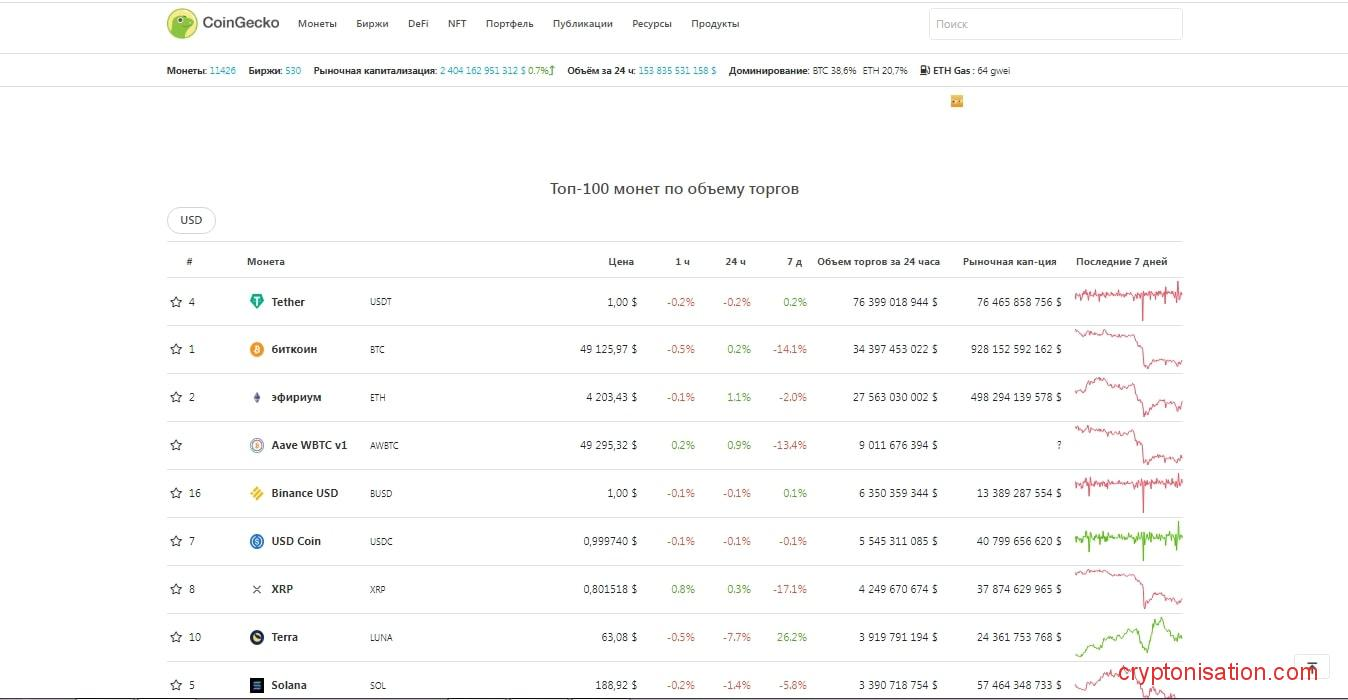Screen dimensions: 1348x700
Task: Sort by Объем торгов за 24 часа column
Action: (878, 262)
